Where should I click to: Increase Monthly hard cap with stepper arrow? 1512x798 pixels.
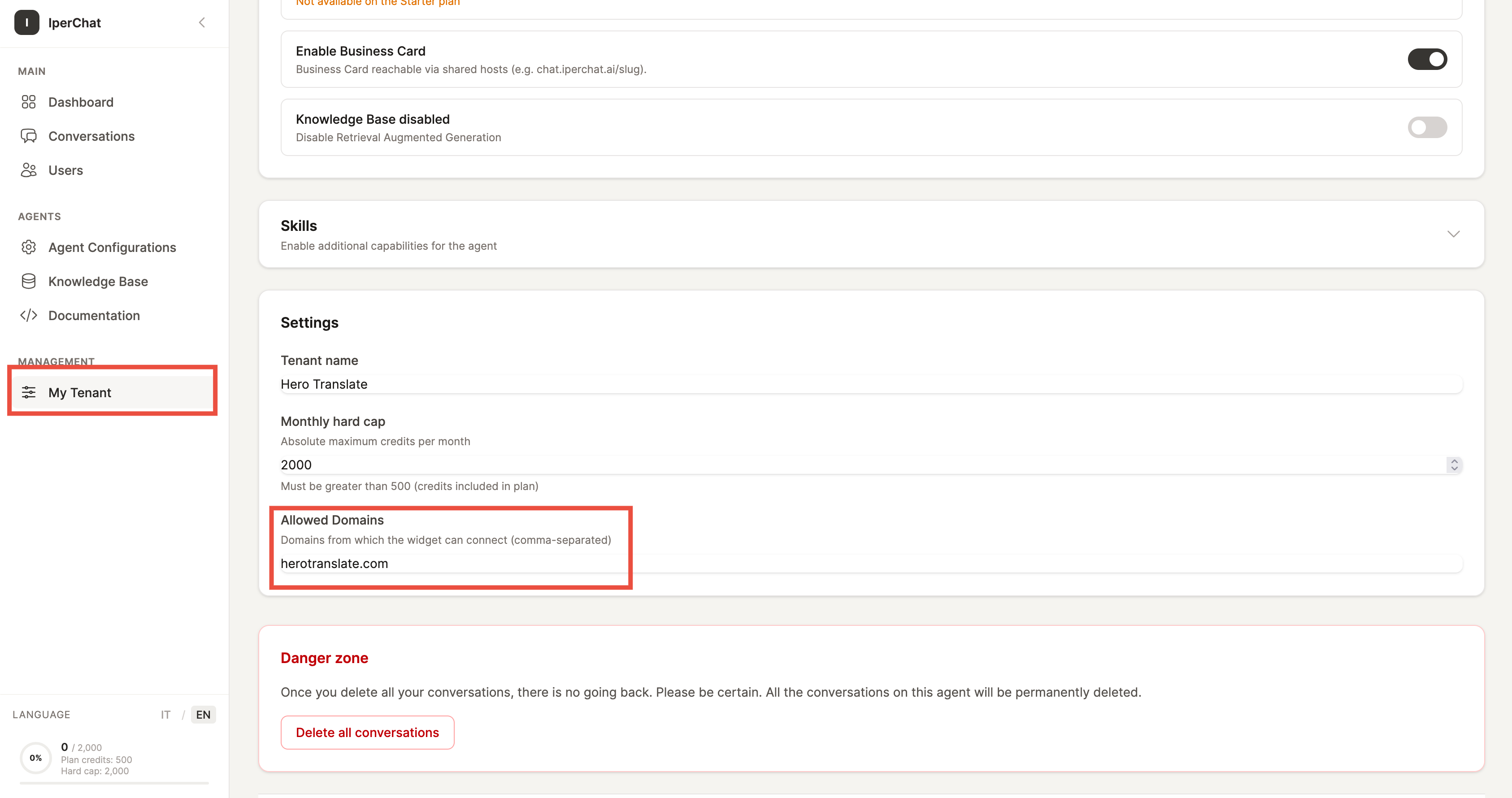pyautogui.click(x=1455, y=461)
